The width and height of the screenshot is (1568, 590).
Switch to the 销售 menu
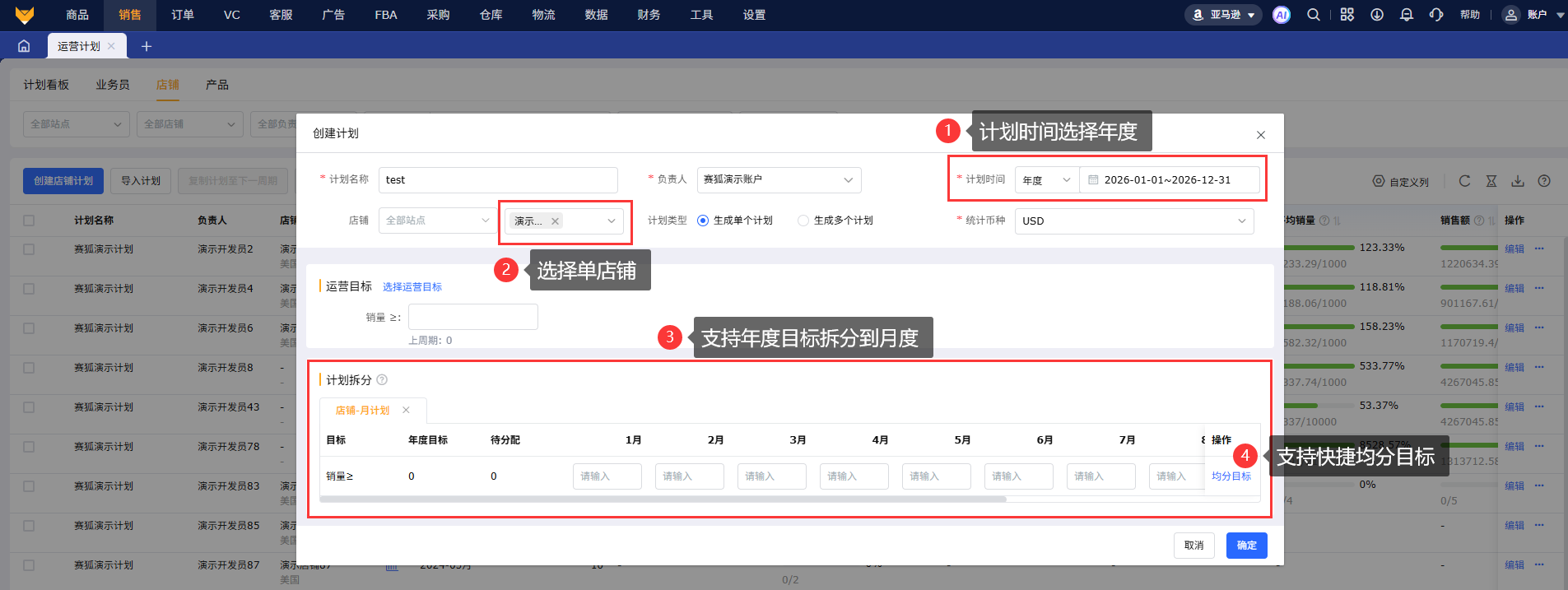(130, 15)
